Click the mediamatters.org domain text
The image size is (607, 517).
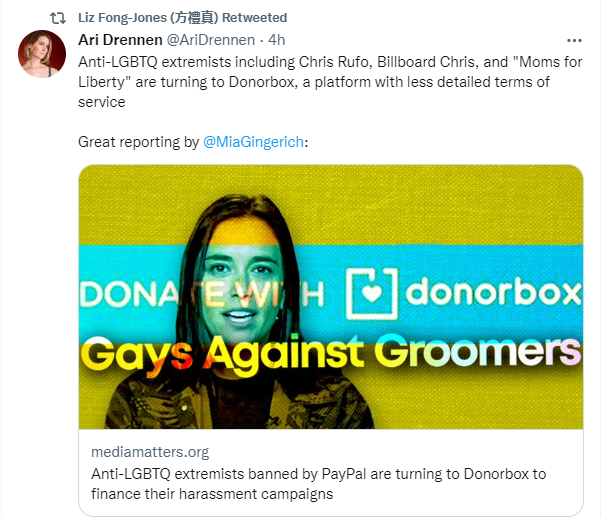coord(150,452)
